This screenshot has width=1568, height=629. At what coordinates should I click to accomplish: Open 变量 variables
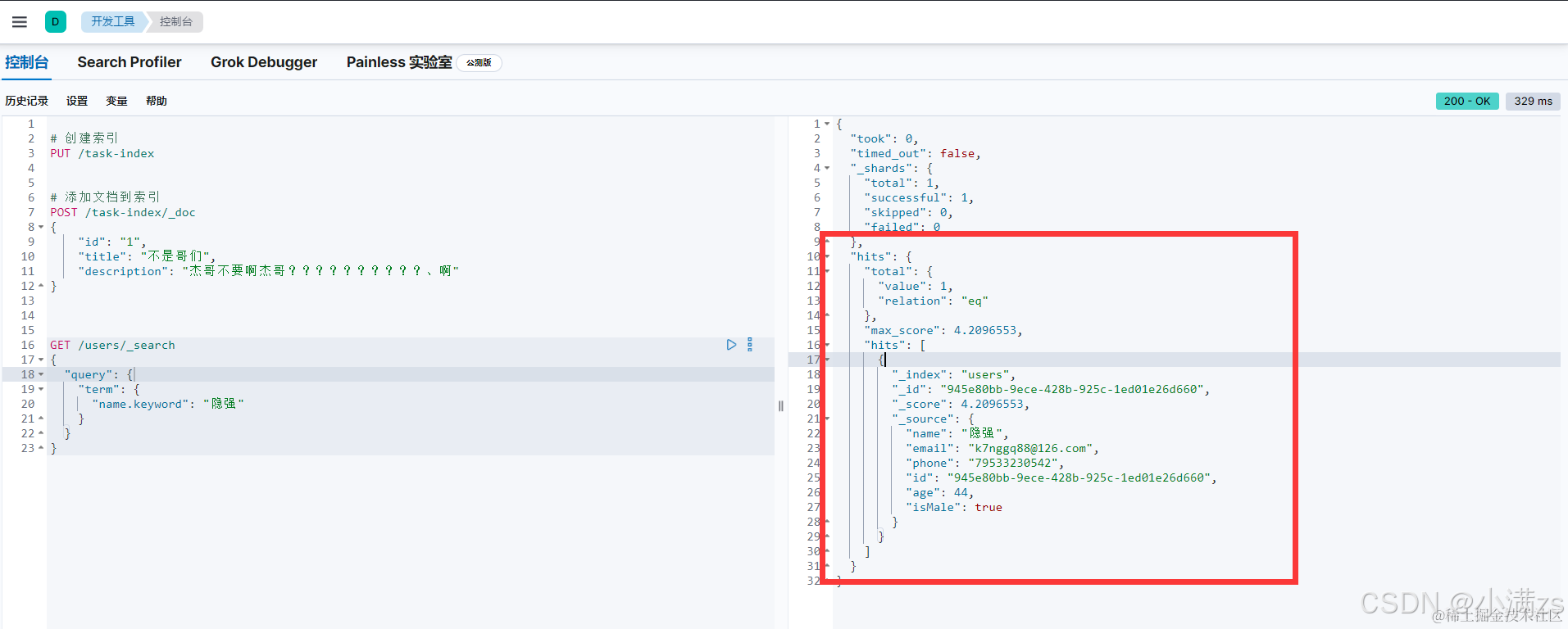point(116,101)
